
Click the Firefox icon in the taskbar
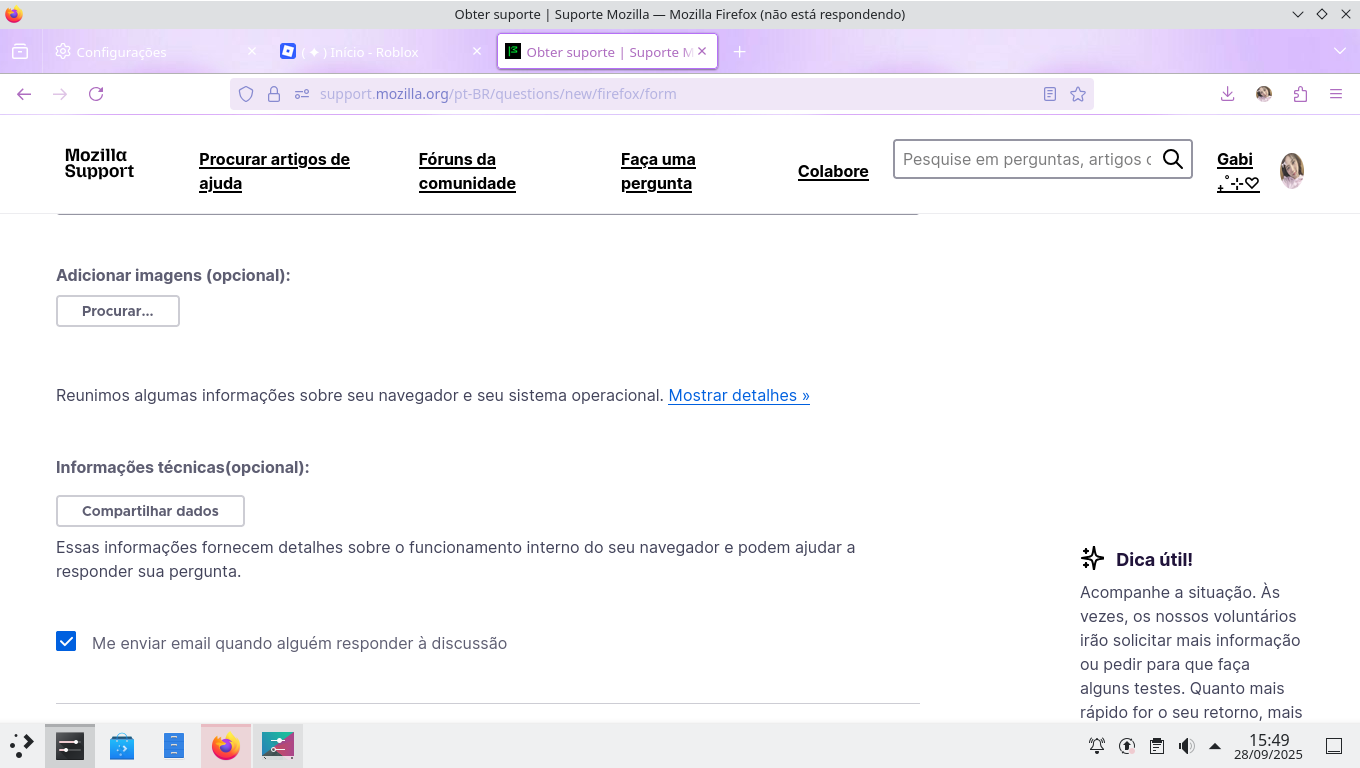pyautogui.click(x=226, y=746)
